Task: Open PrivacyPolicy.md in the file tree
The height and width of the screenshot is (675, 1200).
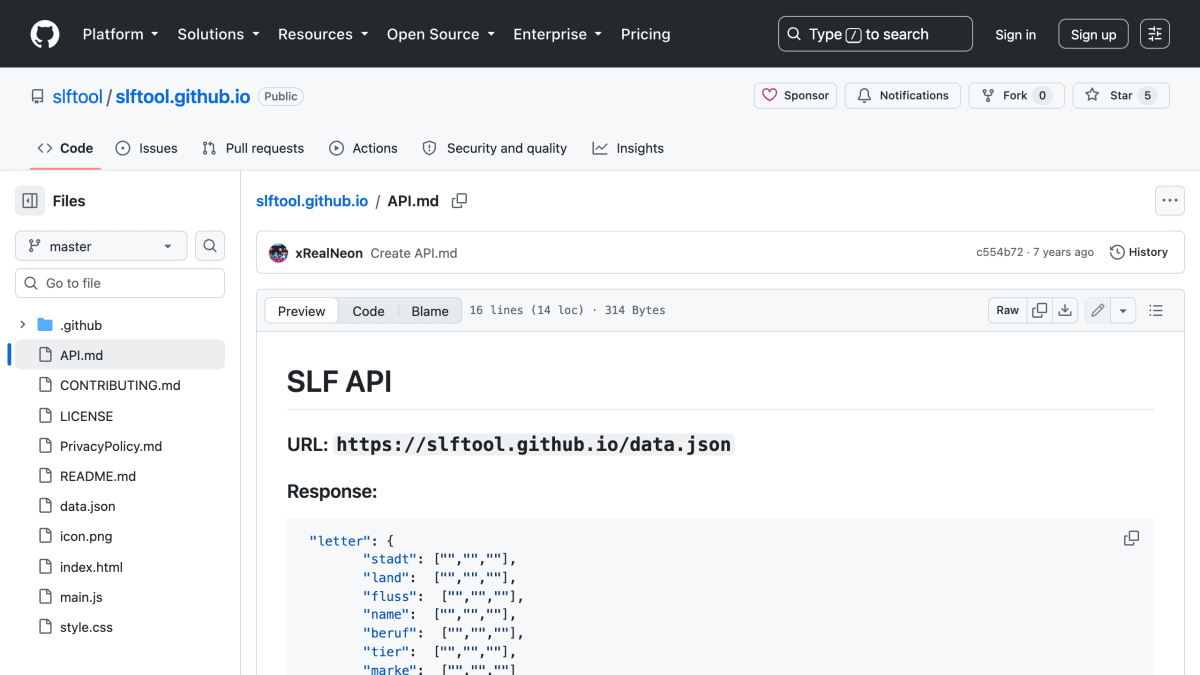Action: coord(120,446)
